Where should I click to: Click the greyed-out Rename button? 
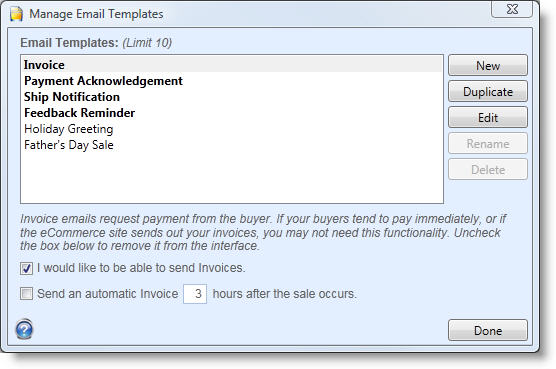pyautogui.click(x=488, y=144)
